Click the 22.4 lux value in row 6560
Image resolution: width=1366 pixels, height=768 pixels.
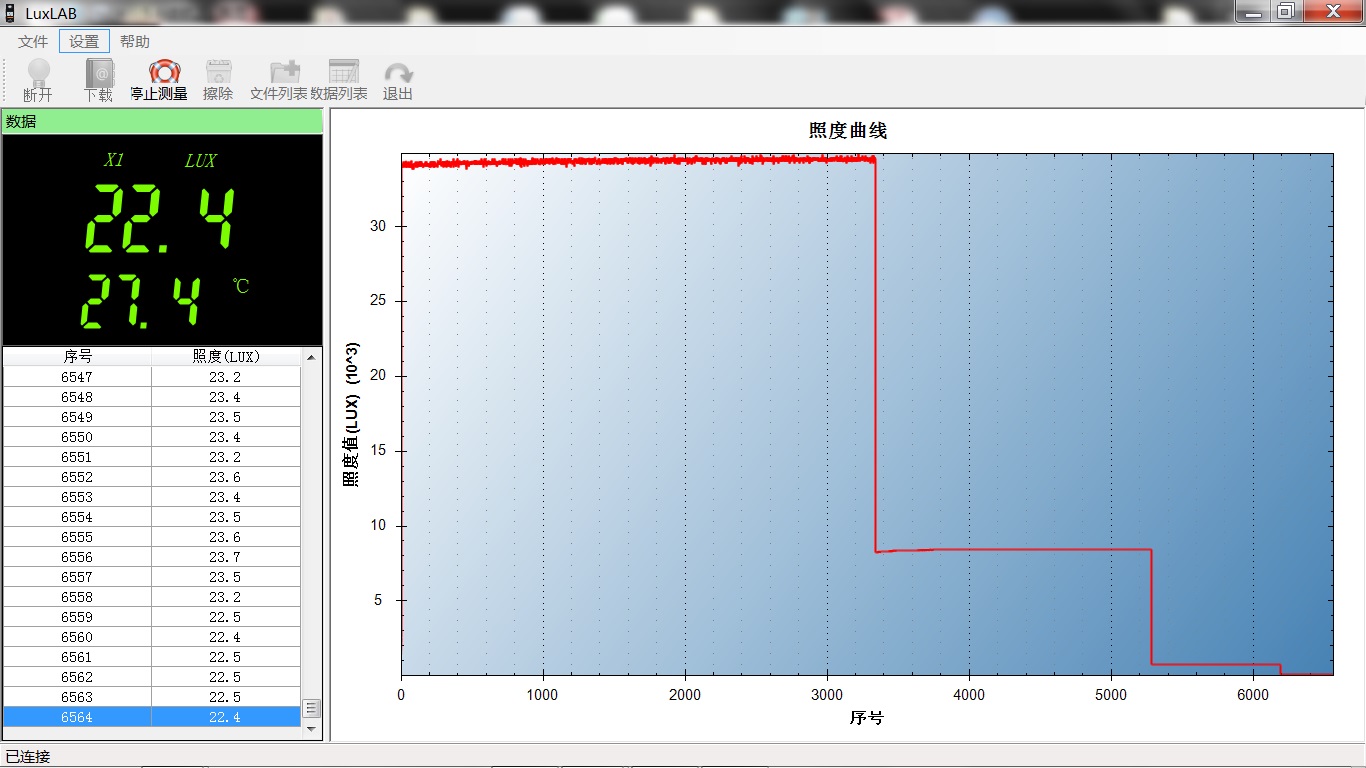225,637
